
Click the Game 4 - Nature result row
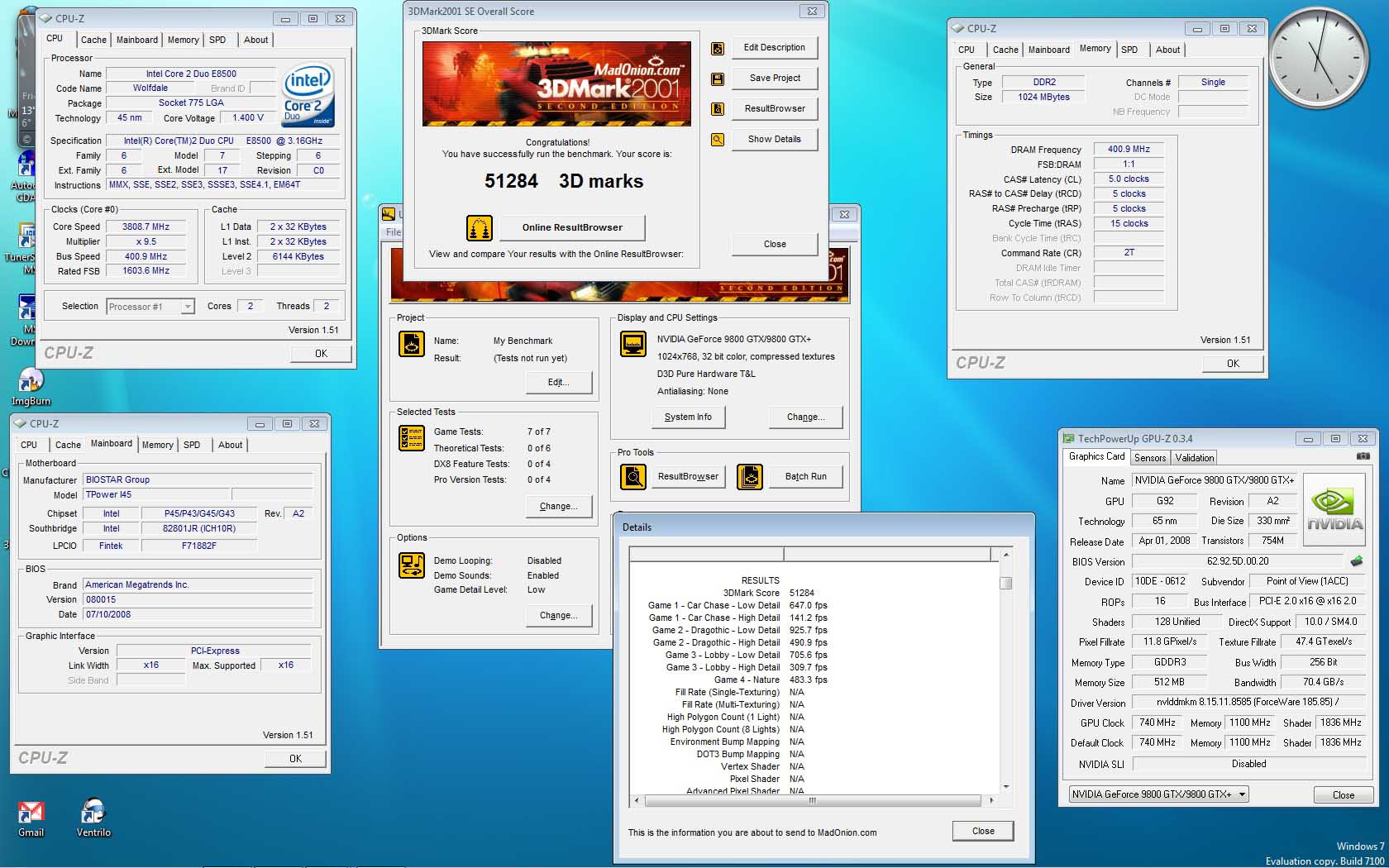click(771, 680)
